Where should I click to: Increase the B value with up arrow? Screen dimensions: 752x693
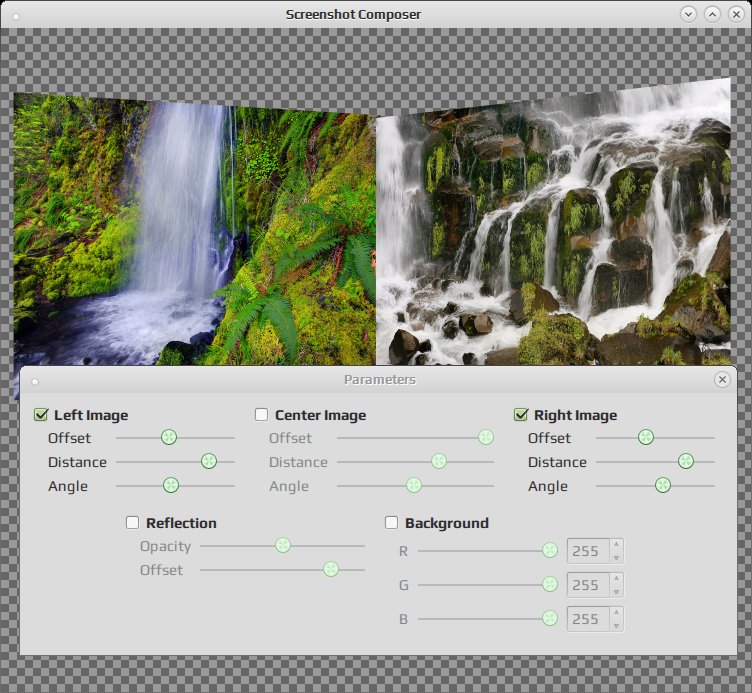click(616, 612)
